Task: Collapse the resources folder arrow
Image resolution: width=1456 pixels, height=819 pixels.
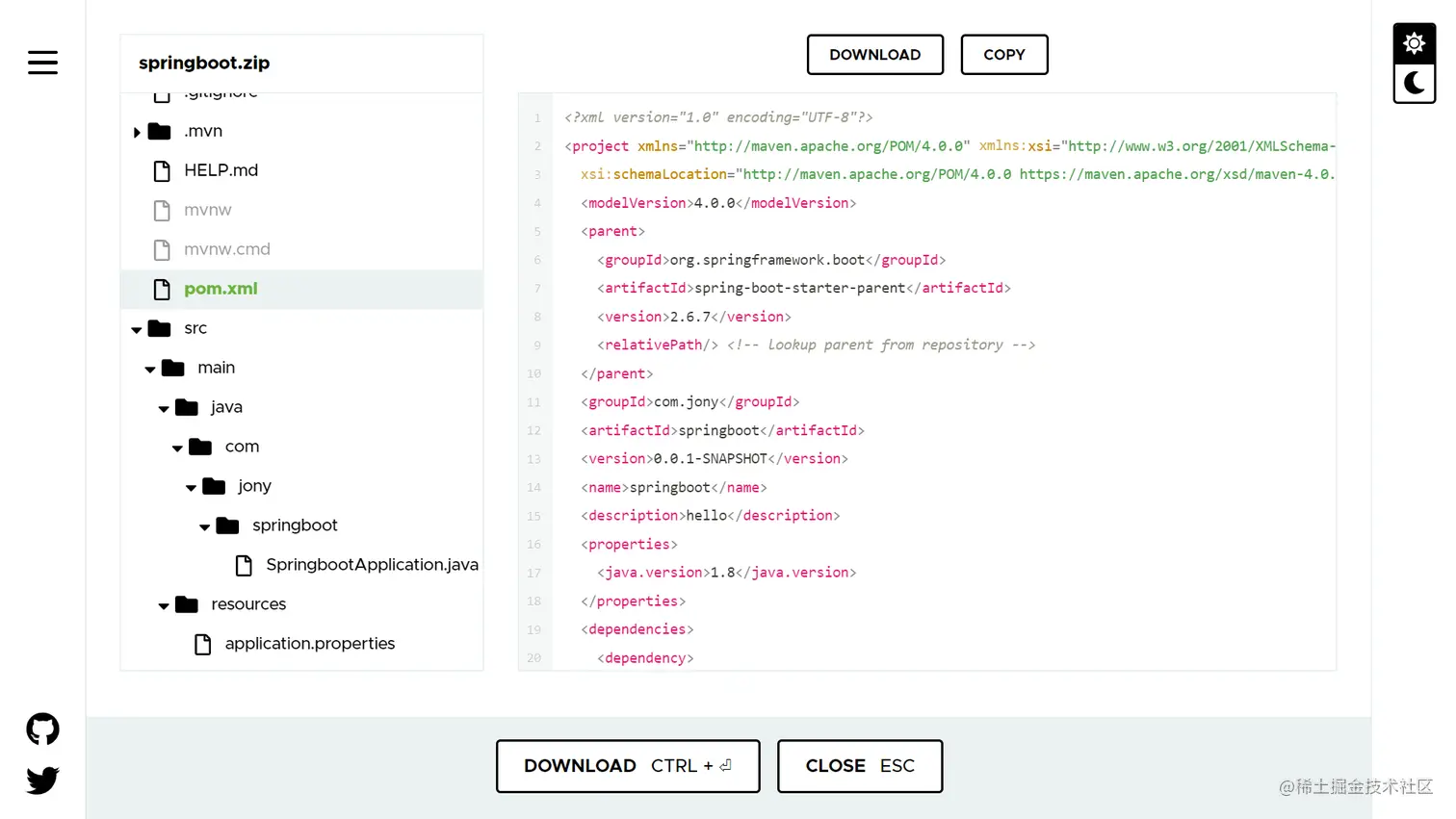Action: point(164,606)
